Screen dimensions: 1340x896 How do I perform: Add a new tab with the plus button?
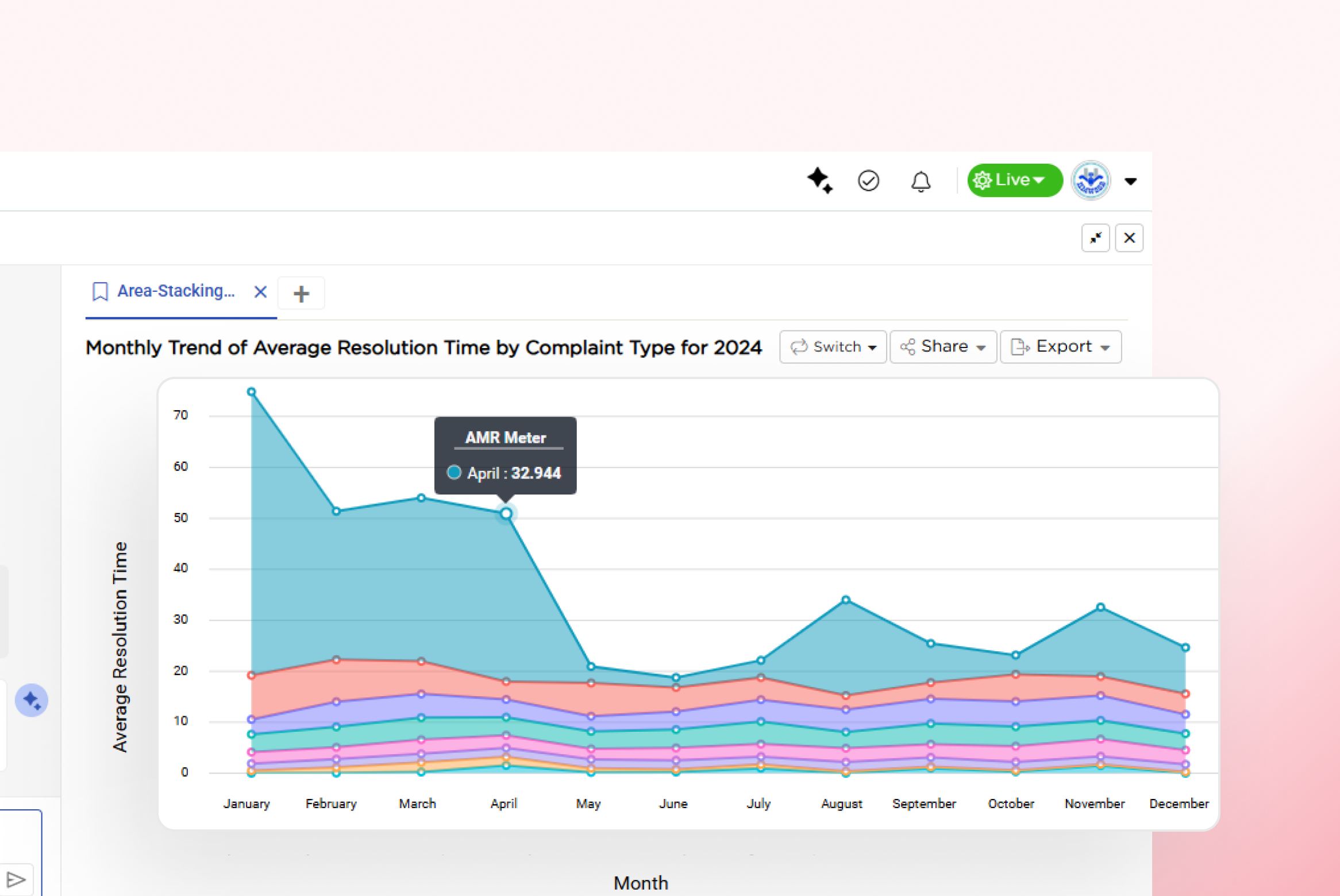click(x=301, y=293)
